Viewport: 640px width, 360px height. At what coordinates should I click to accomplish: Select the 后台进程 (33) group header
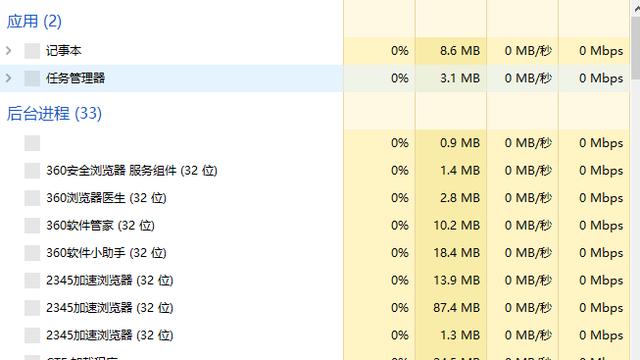point(54,113)
